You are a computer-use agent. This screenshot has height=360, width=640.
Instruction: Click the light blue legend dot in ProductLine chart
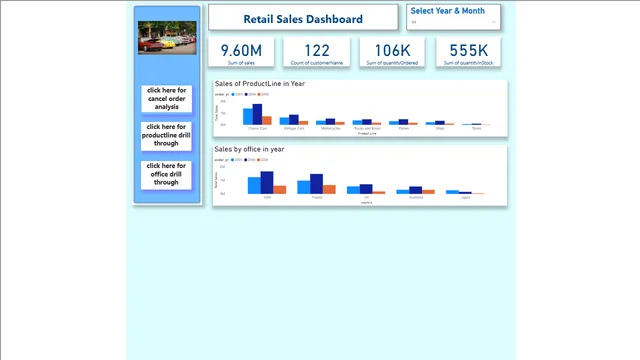tap(233, 94)
